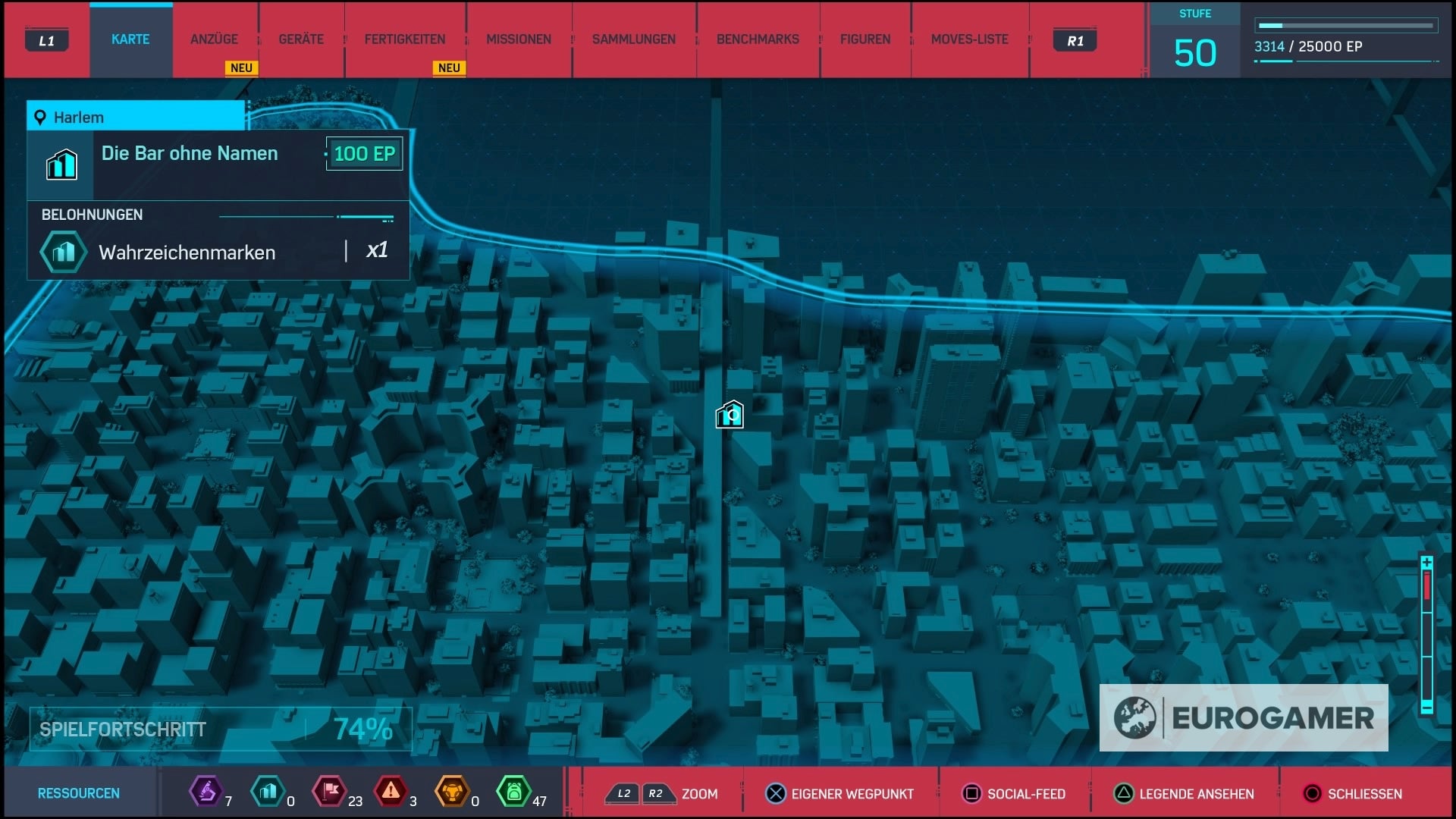Click the x1 reward quantity
The height and width of the screenshot is (819, 1456).
tap(377, 250)
